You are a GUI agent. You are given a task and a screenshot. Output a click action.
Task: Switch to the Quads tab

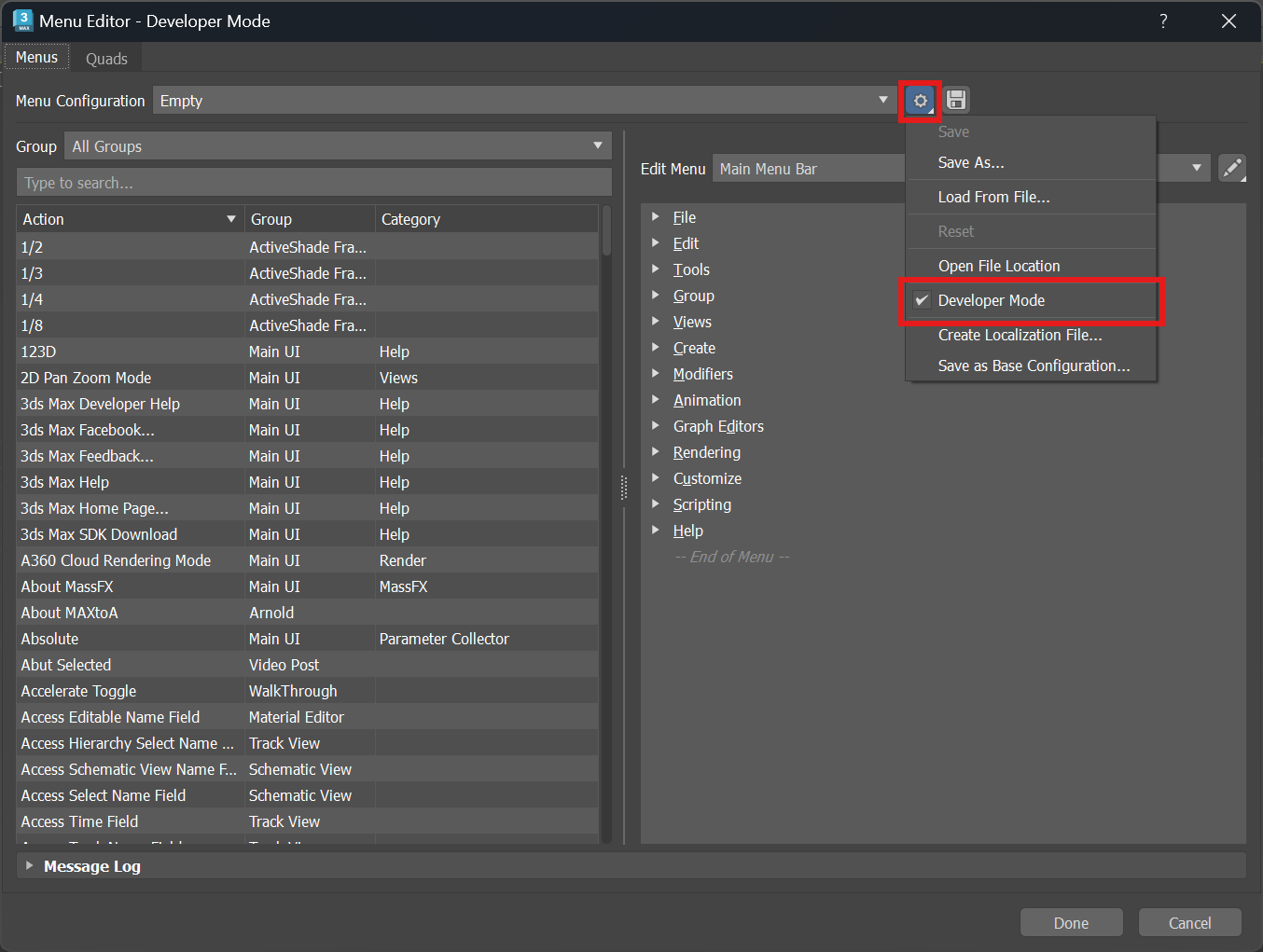coord(106,59)
